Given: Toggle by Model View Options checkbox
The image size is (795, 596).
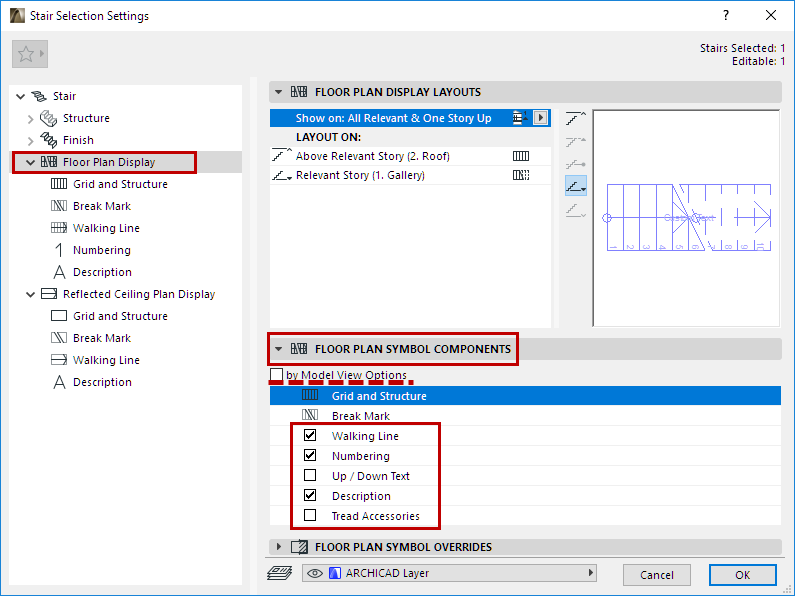Looking at the screenshot, I should pyautogui.click(x=276, y=375).
